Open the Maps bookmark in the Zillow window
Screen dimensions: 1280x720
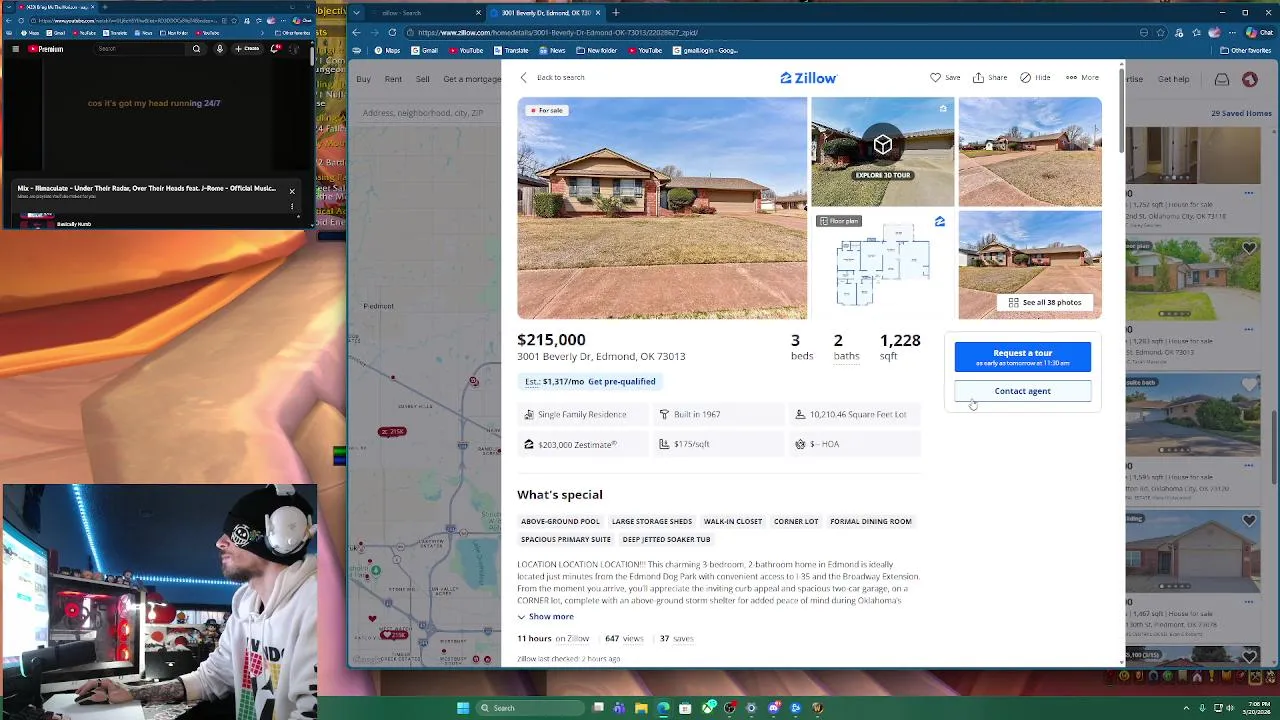(x=388, y=50)
